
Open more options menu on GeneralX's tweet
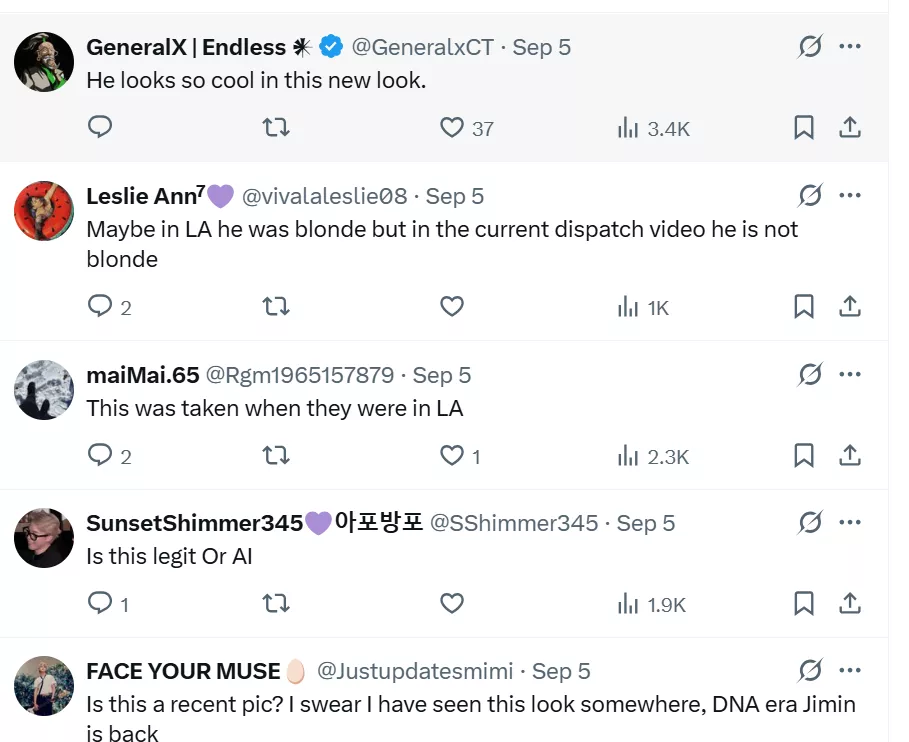click(x=850, y=47)
